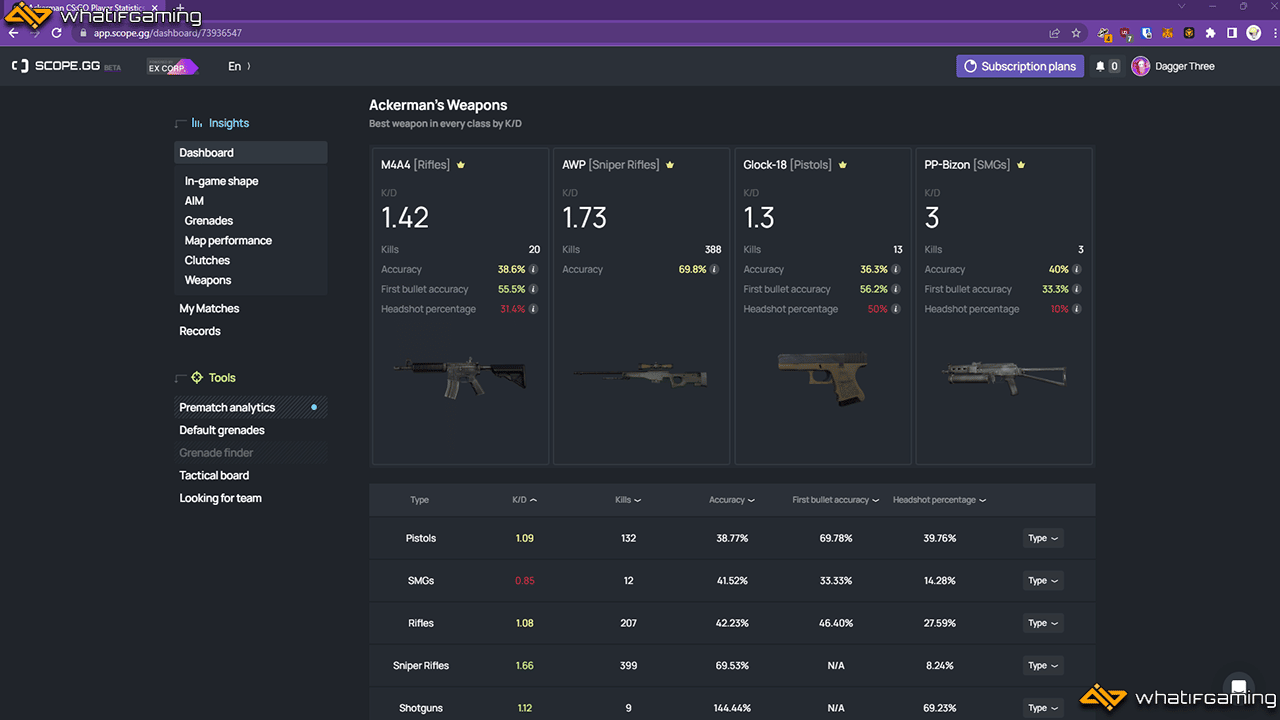
Task: Share this page from the address bar
Action: tap(1054, 33)
